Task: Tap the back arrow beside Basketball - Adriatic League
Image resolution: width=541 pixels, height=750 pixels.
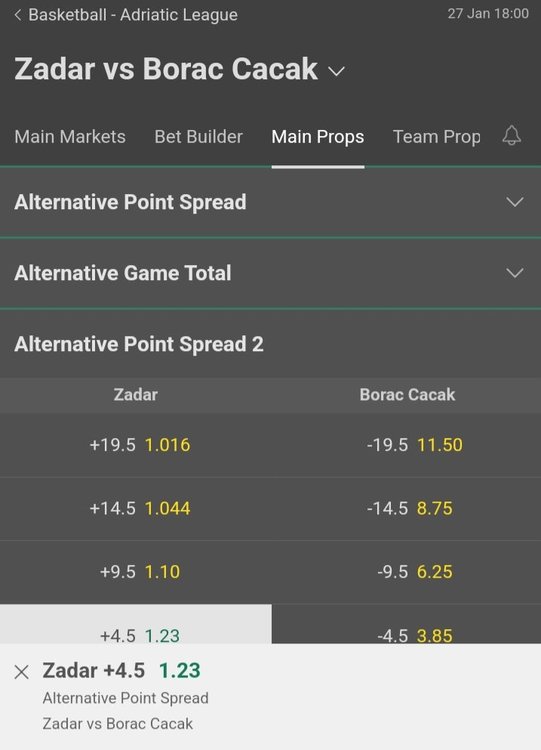Action: tap(18, 15)
